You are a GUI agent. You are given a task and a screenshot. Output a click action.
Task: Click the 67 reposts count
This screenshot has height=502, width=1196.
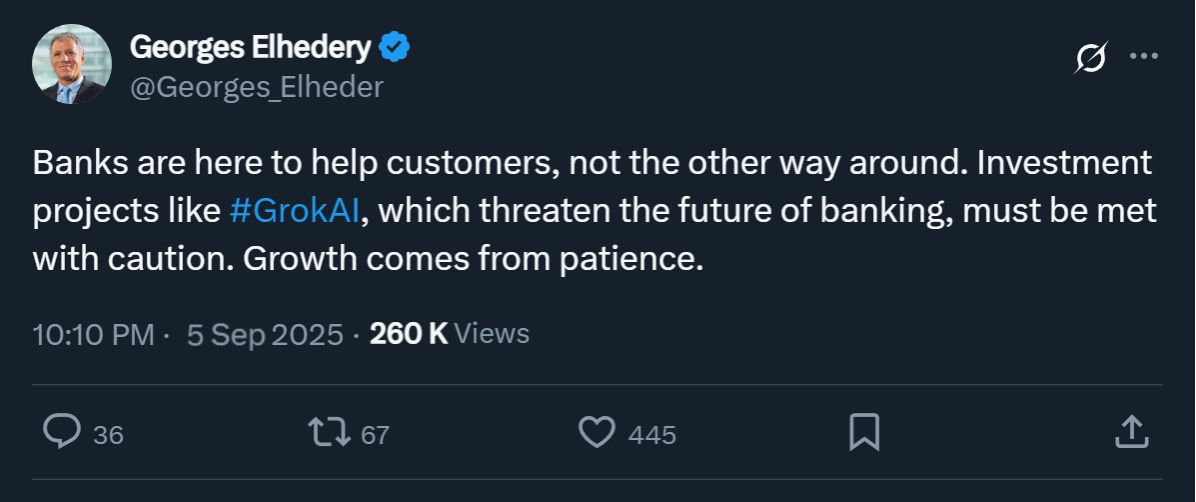point(374,435)
